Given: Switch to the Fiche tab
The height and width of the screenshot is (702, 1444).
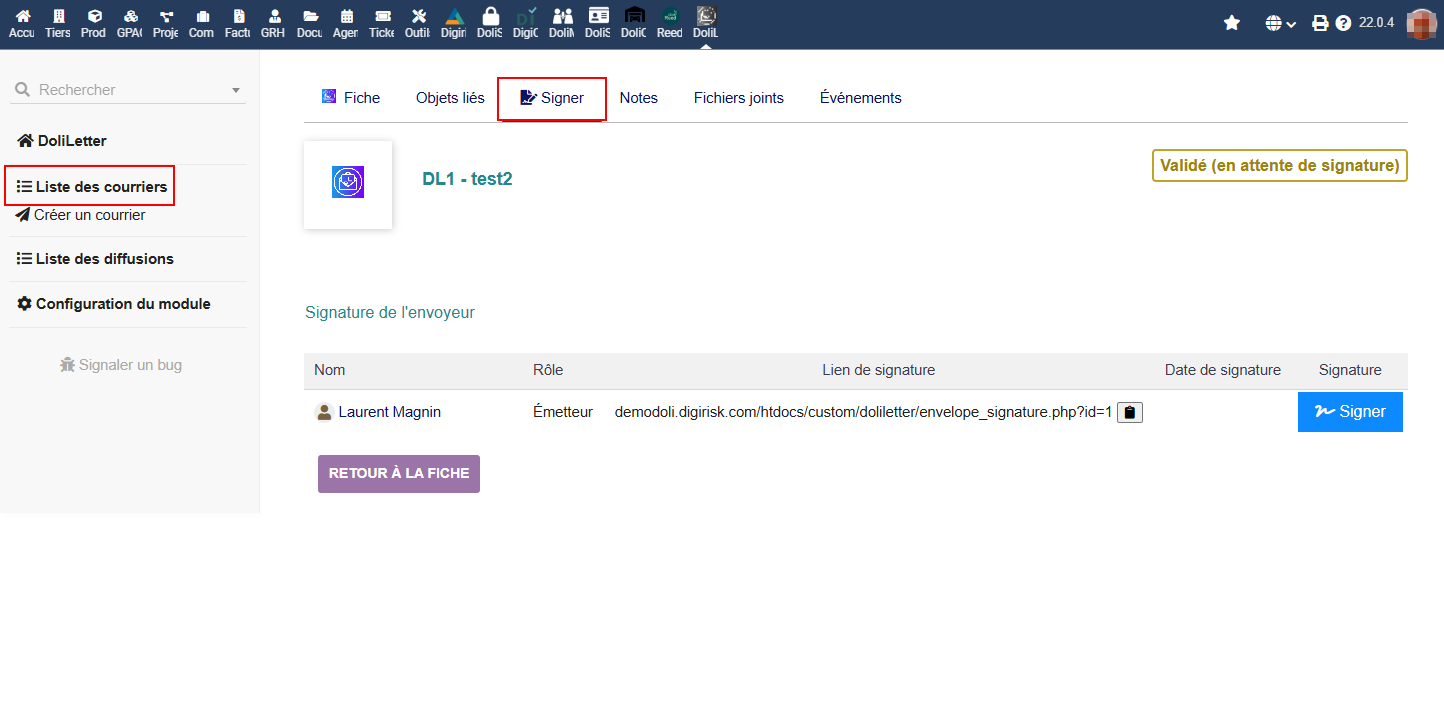Looking at the screenshot, I should point(350,98).
